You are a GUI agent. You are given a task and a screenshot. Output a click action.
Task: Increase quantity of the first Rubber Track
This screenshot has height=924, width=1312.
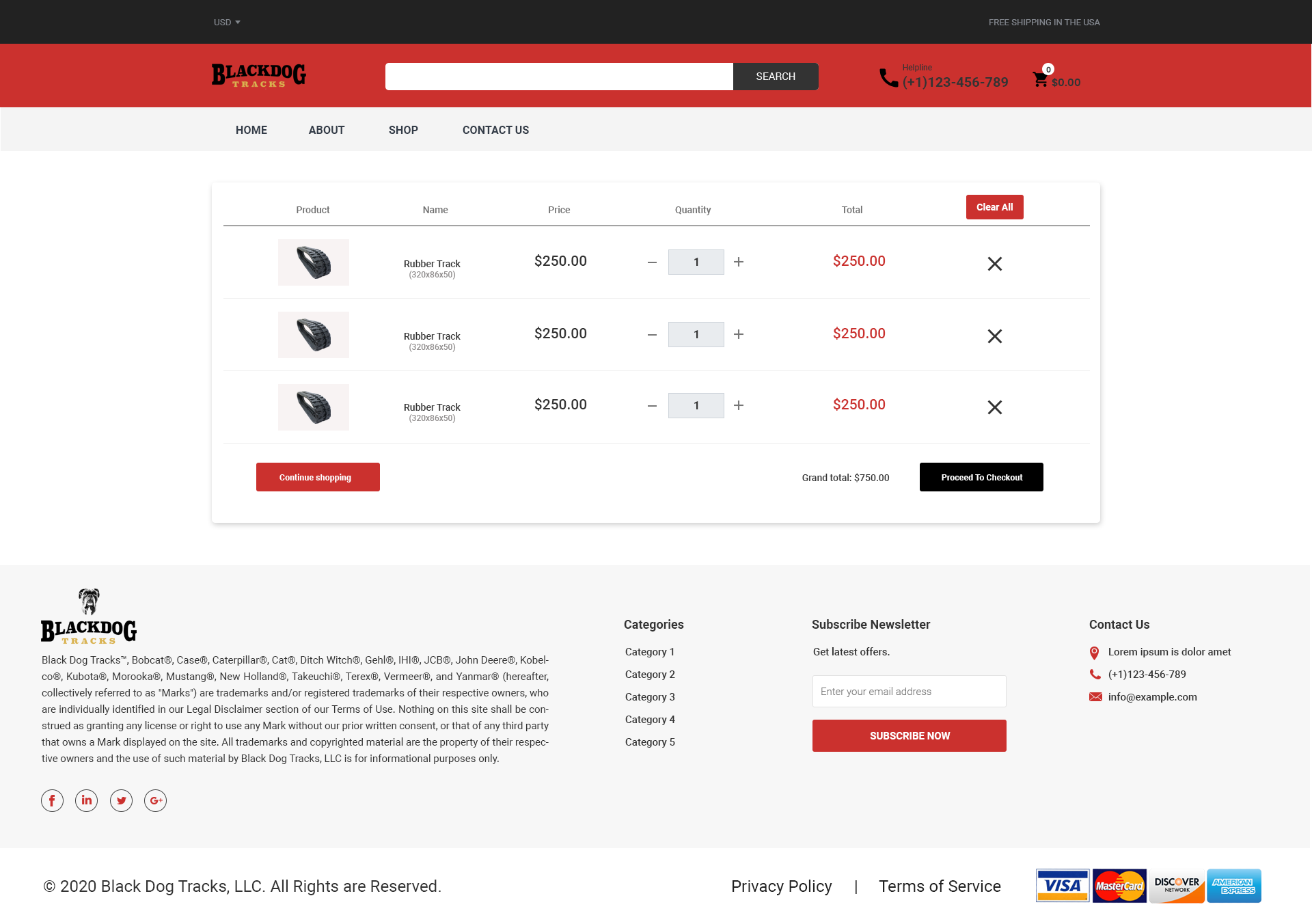point(739,262)
